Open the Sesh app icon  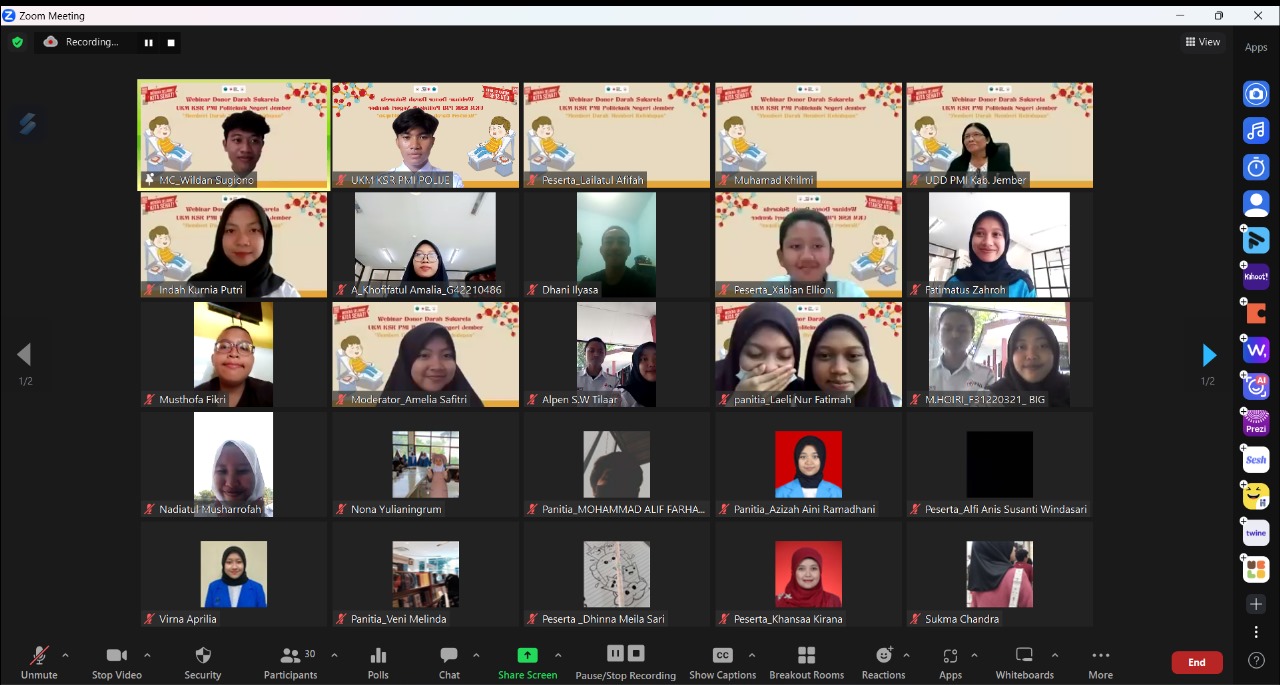[1256, 460]
